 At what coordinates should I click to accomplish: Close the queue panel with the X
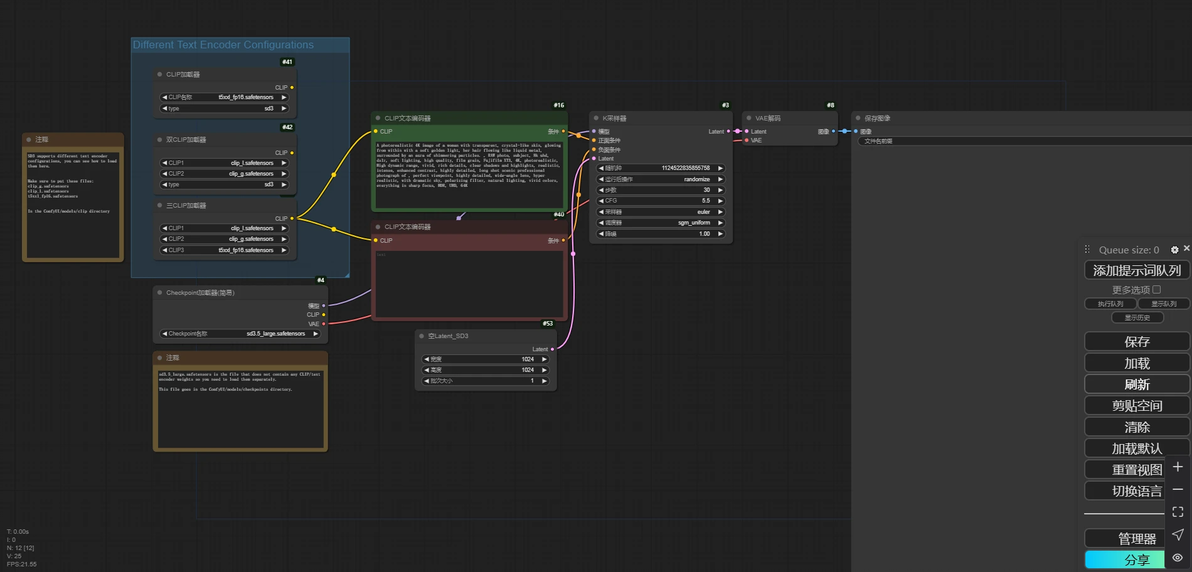1186,248
